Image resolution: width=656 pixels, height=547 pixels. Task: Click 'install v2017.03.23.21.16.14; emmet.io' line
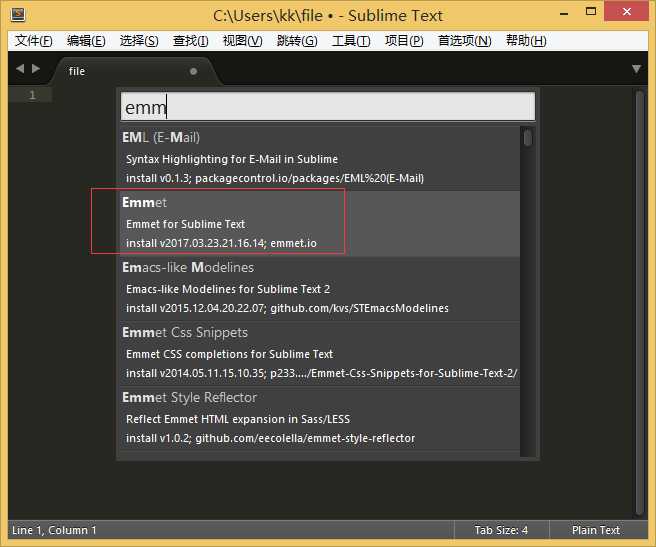221,243
